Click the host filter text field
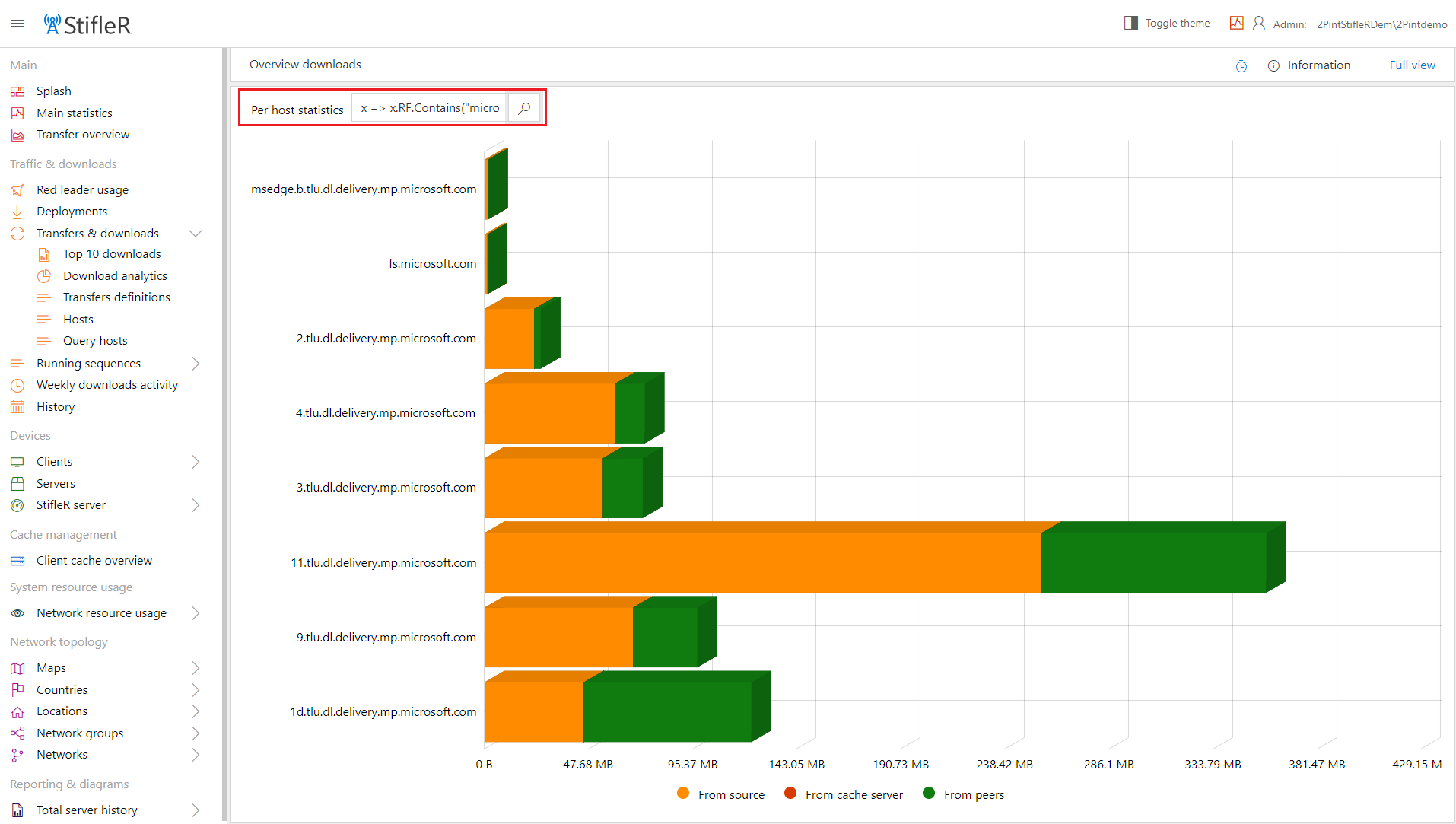This screenshot has height=824, width=1456. click(x=430, y=108)
